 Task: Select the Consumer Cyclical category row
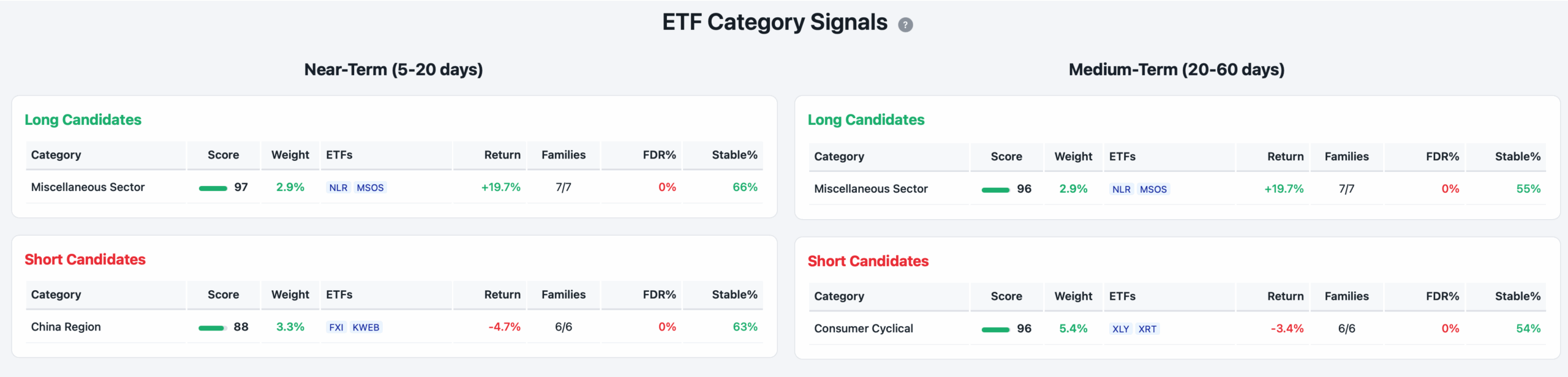point(863,329)
